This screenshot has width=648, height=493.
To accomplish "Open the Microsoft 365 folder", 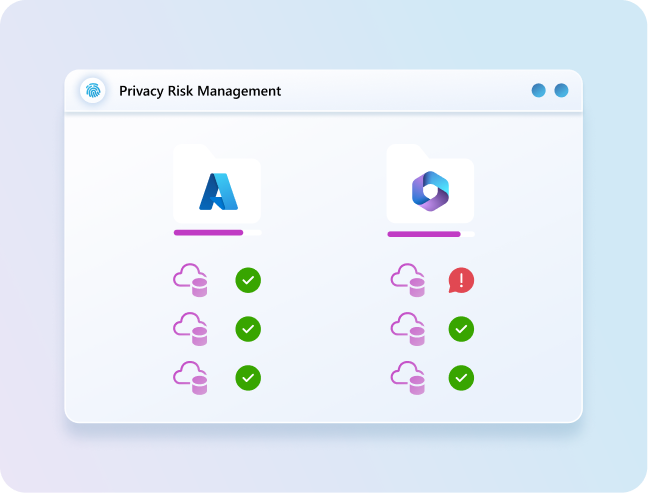I will (430, 184).
